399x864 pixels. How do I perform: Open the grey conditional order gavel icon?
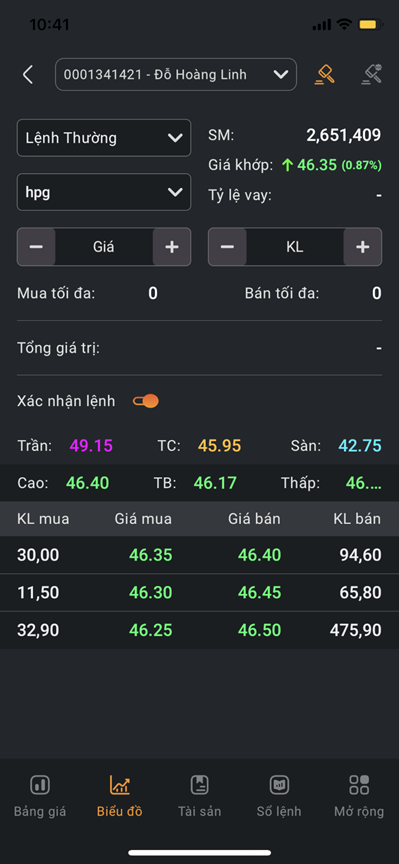[x=371, y=74]
